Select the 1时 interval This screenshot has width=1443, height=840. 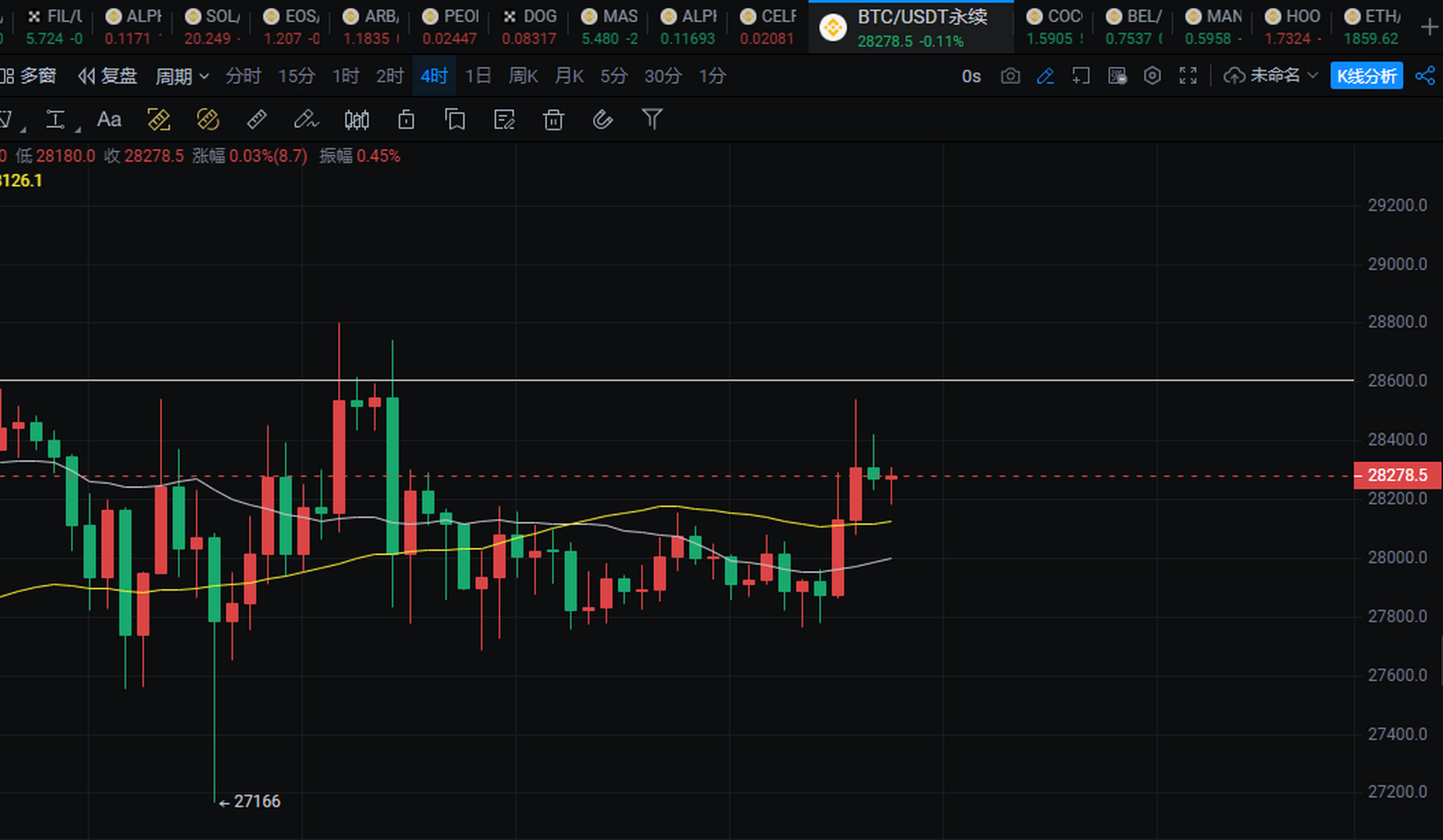pos(346,76)
